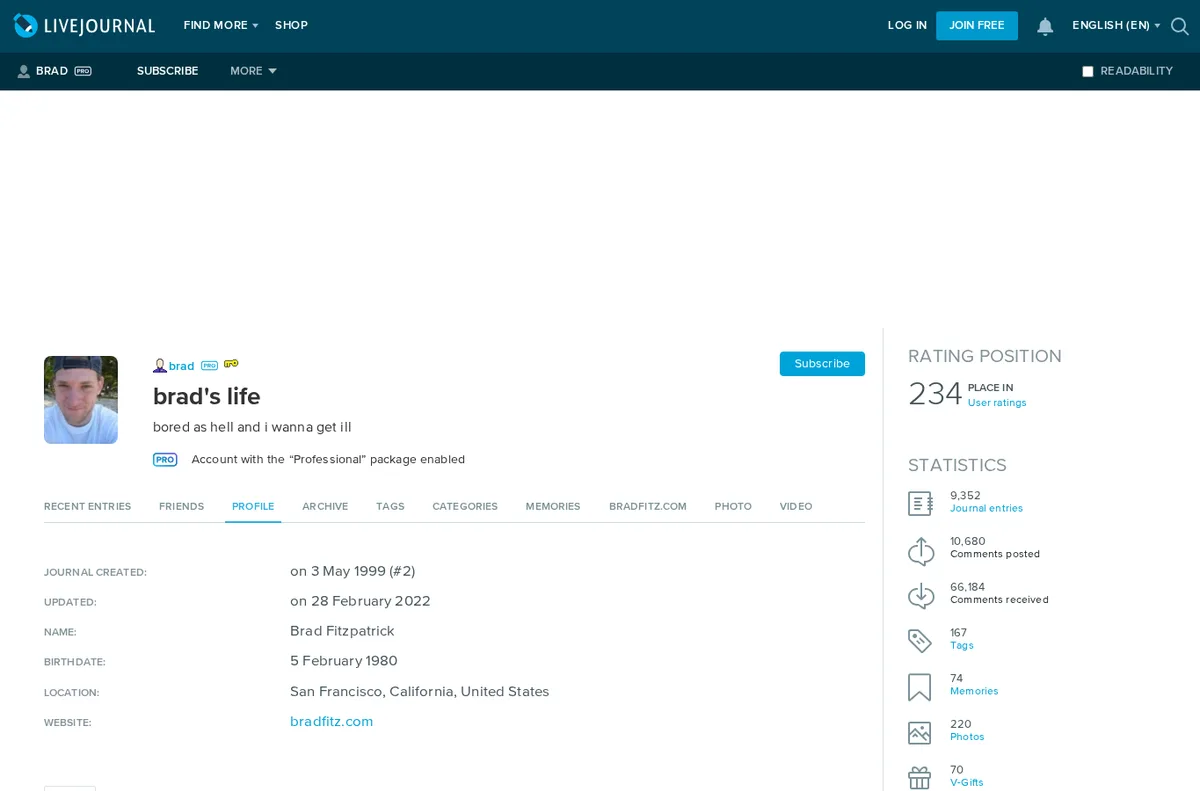Open the Video tab
The height and width of the screenshot is (791, 1200).
796,507
